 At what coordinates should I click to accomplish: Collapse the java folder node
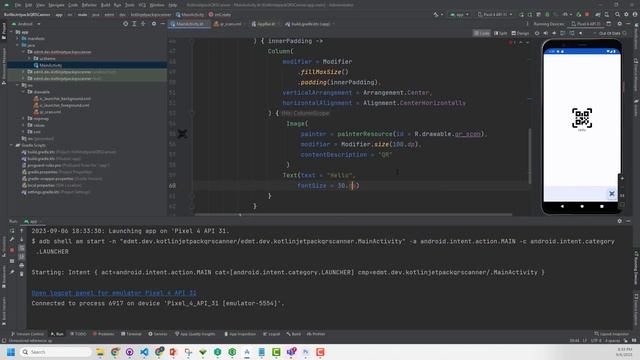coord(18,45)
